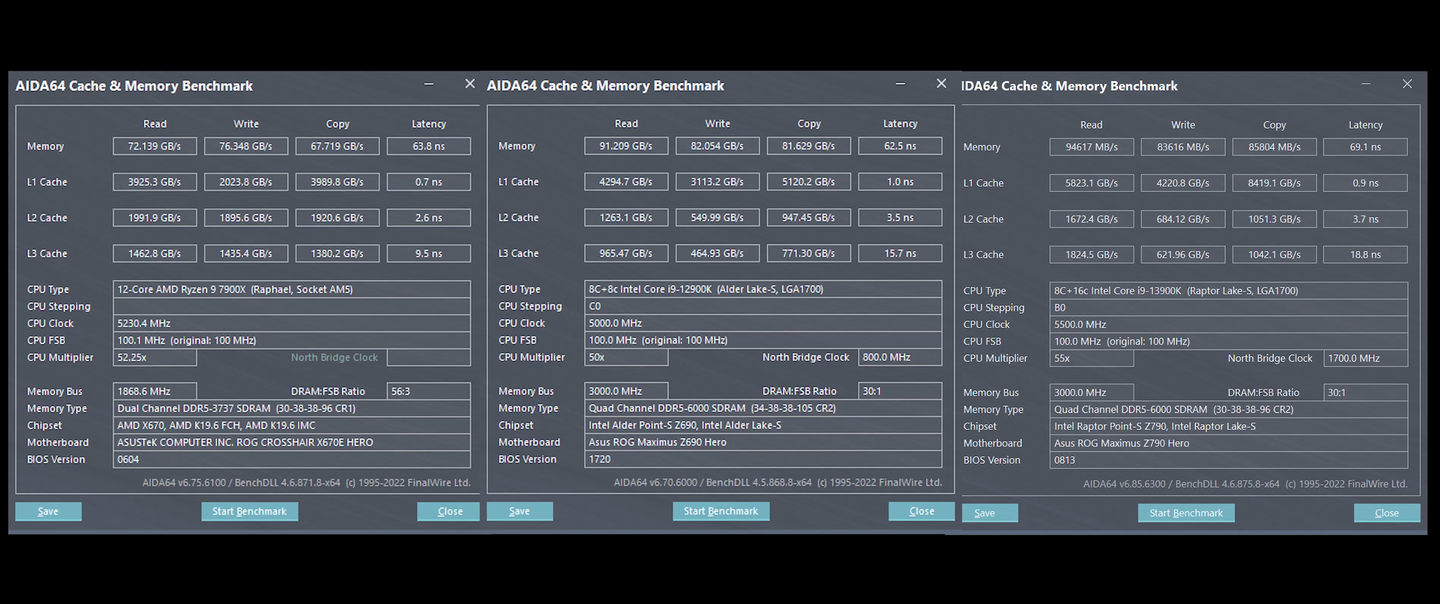Screen dimensions: 1440x604
Task: Click X on the i9-12900K benchmark window
Action: click(941, 84)
